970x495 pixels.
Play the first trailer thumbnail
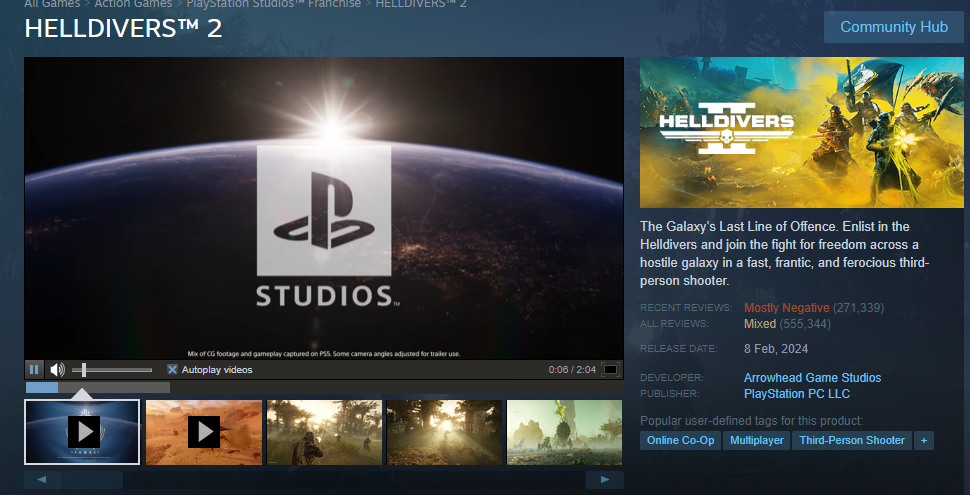(82, 432)
